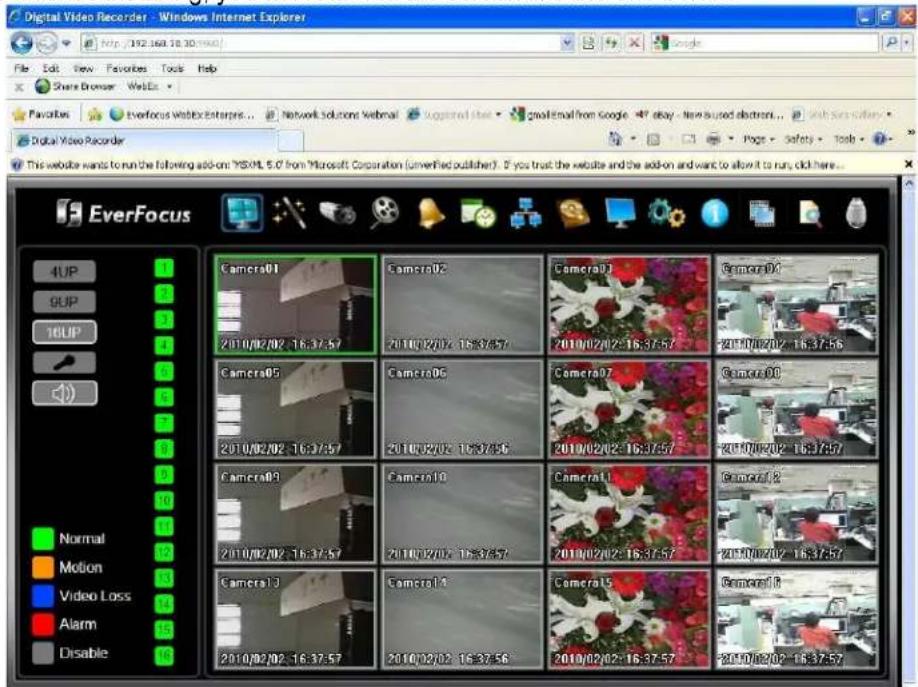Open the network settings icon

(x=526, y=213)
